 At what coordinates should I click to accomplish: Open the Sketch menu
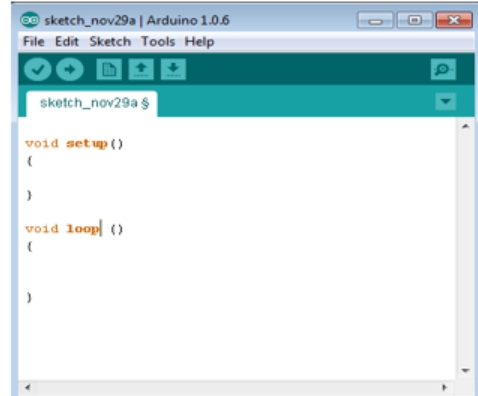(110, 42)
